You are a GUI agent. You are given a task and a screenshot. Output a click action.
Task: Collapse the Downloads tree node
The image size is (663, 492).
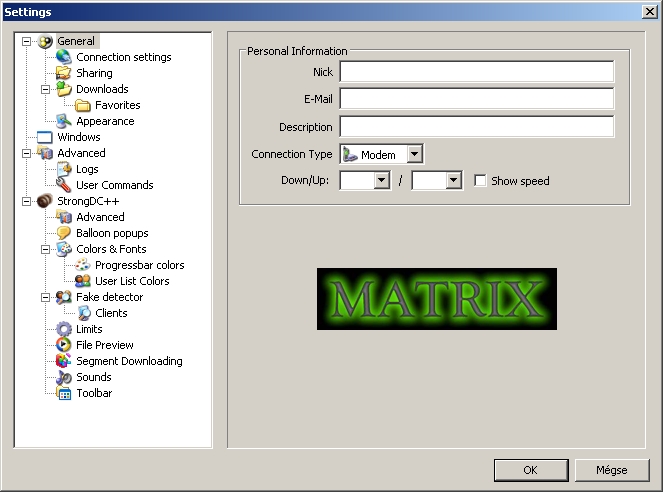[46, 89]
